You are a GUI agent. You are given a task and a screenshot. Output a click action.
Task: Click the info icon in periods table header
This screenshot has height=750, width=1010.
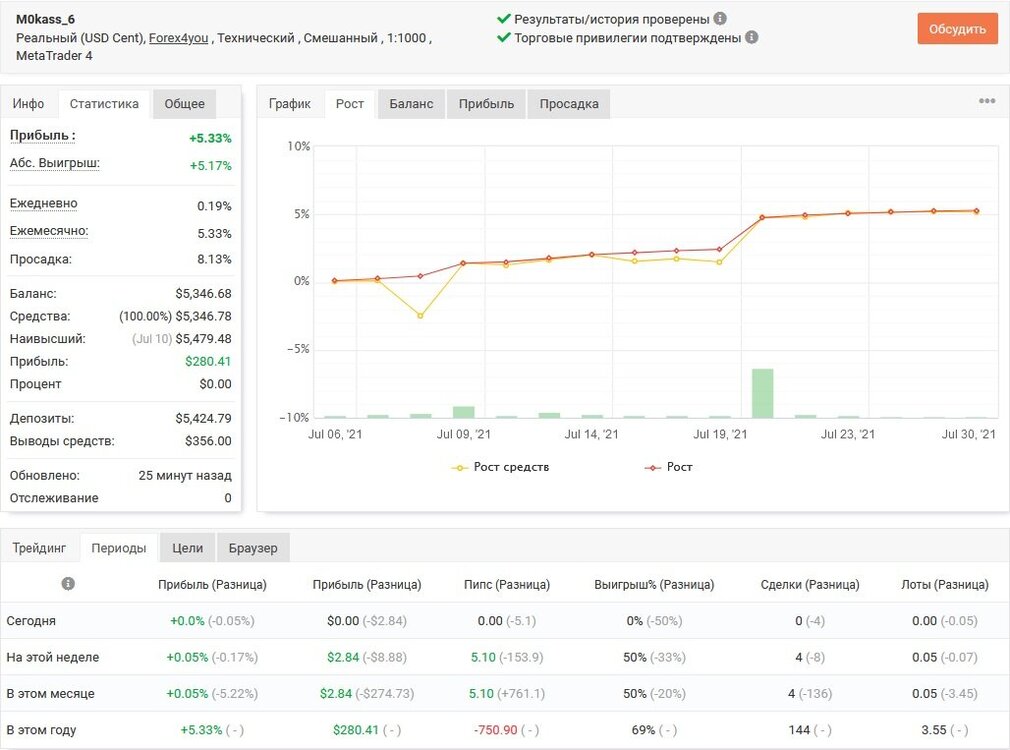(x=68, y=584)
